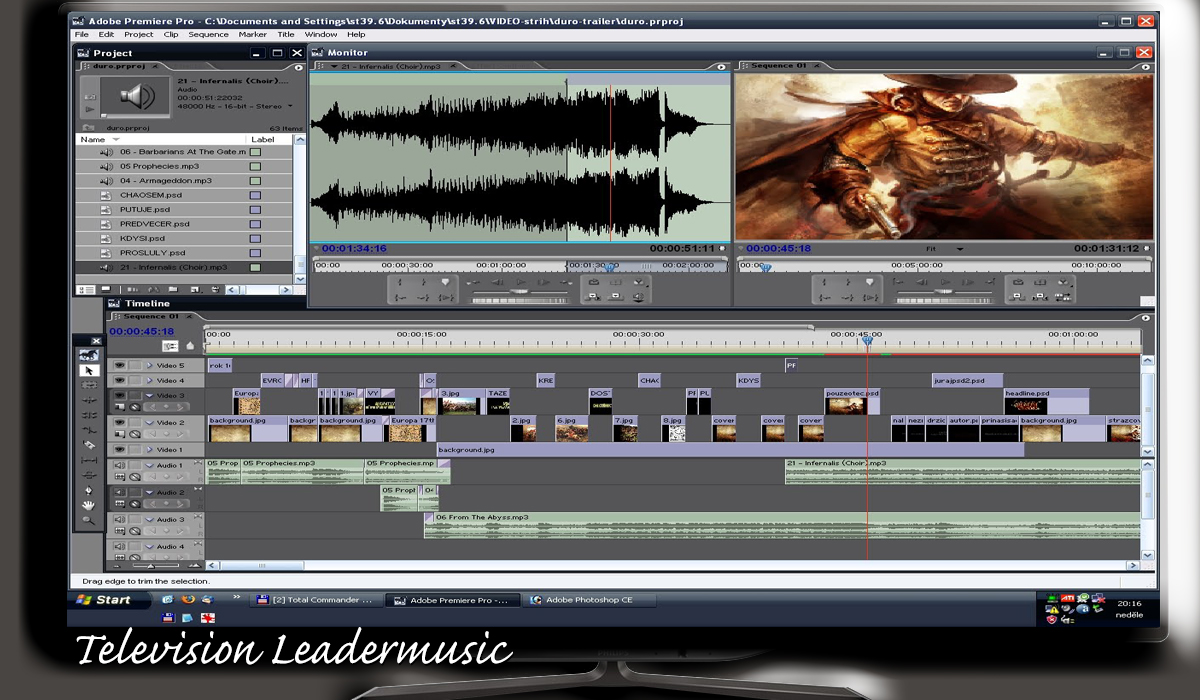Hide the Video 4 track

tap(120, 381)
